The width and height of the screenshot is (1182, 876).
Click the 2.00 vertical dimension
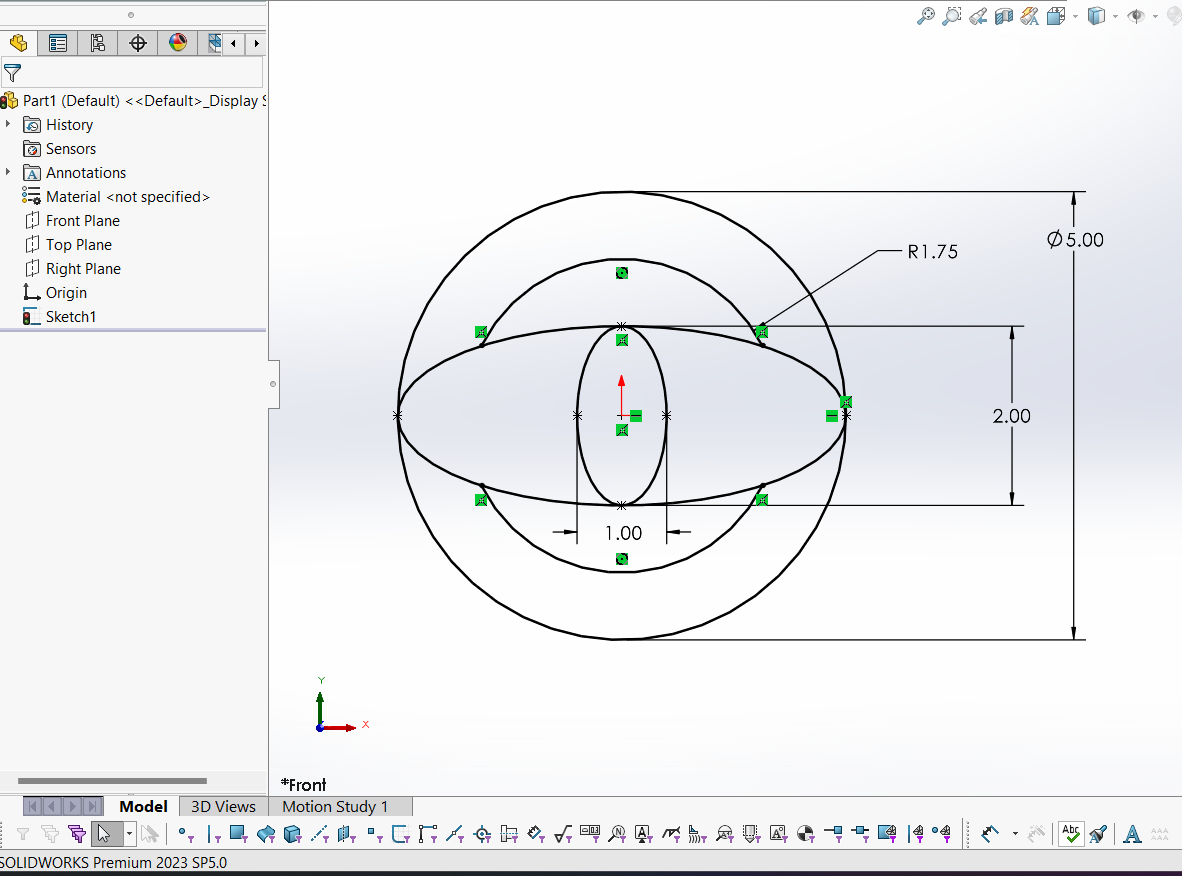coord(1012,416)
